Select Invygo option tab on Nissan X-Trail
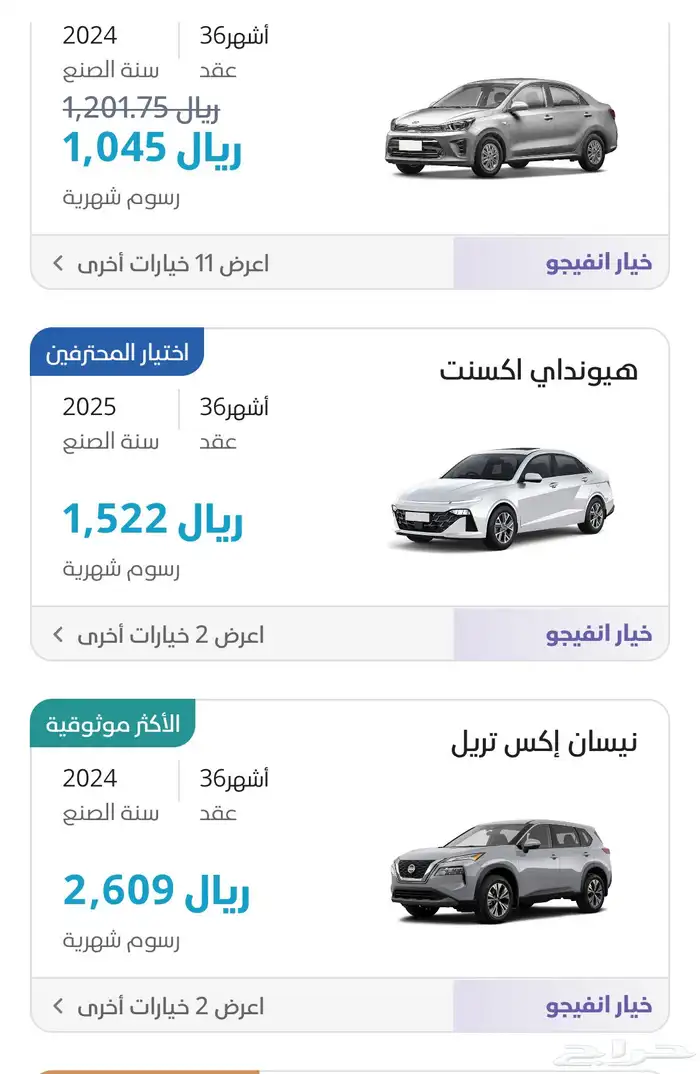This screenshot has width=700, height=1074. [x=598, y=1006]
